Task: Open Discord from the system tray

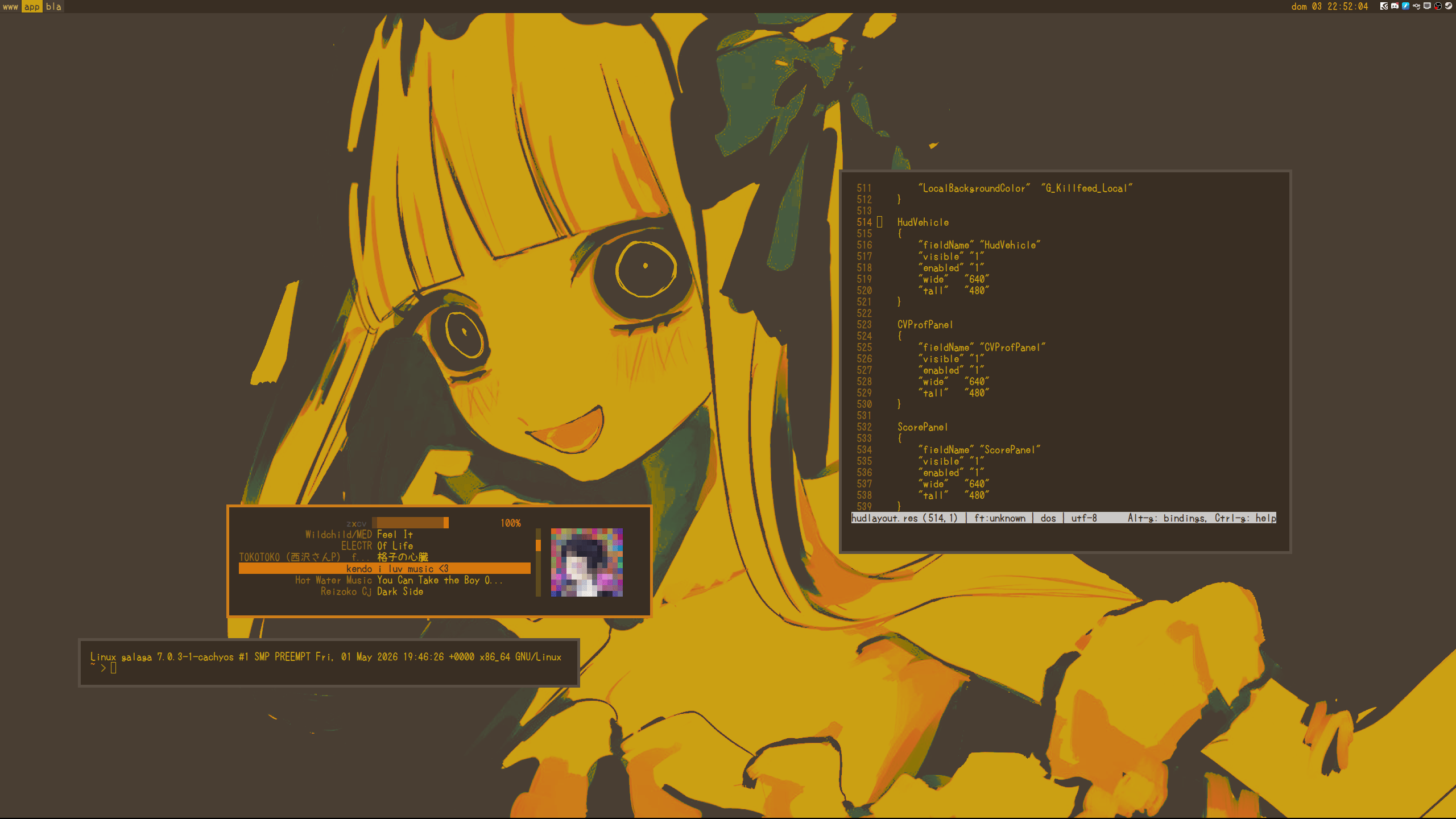Action: (x=1395, y=6)
